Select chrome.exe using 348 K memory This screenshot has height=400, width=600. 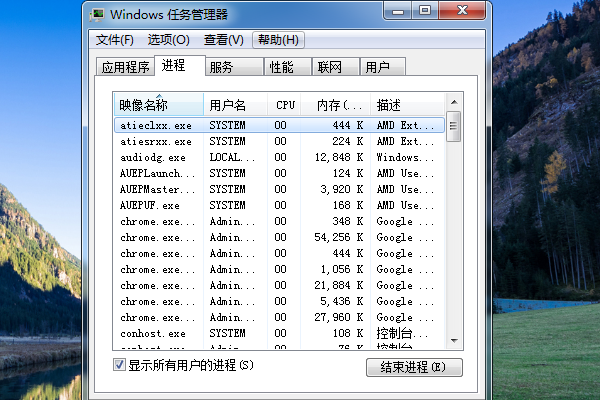point(279,222)
